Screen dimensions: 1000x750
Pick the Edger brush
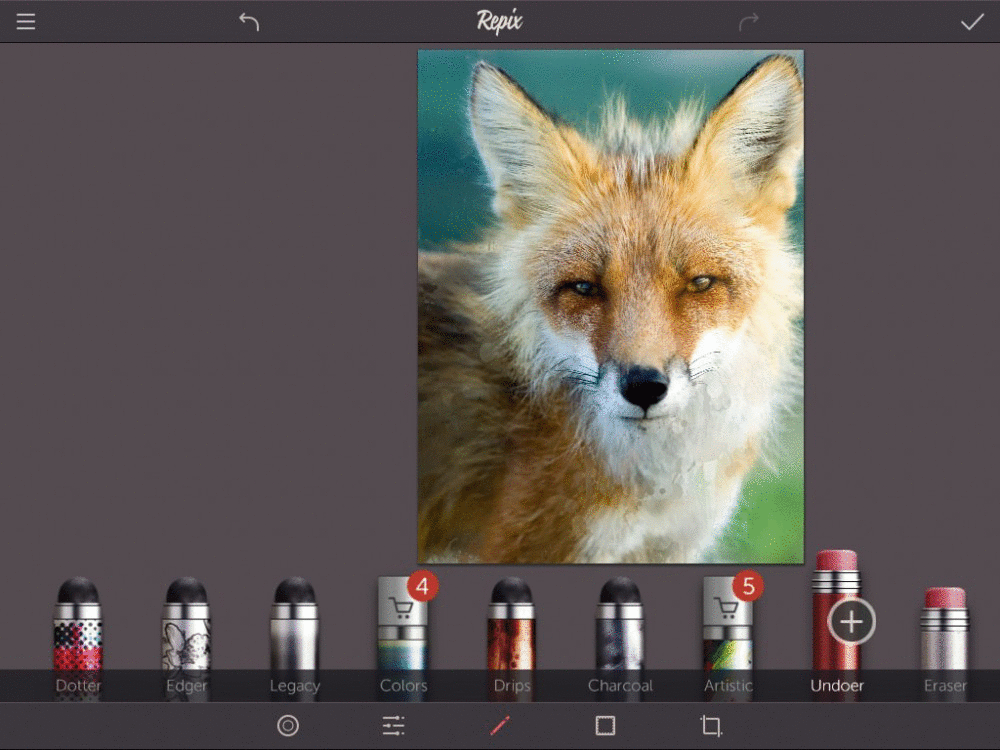(x=187, y=630)
